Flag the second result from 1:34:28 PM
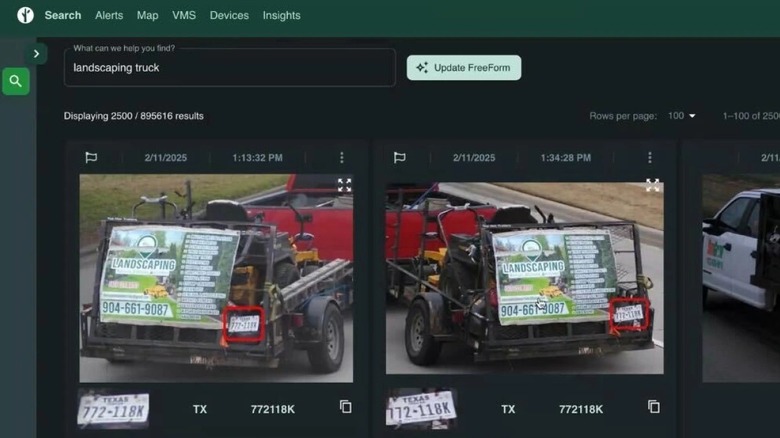 399,158
